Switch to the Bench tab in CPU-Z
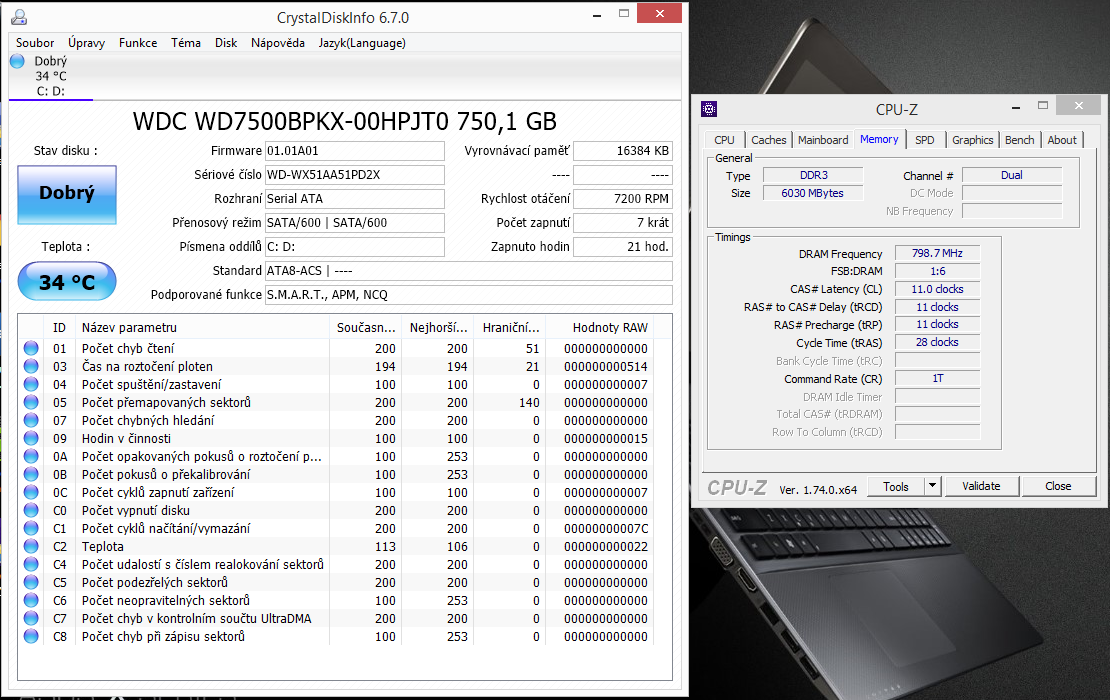The width and height of the screenshot is (1110, 700). pyautogui.click(x=1019, y=140)
